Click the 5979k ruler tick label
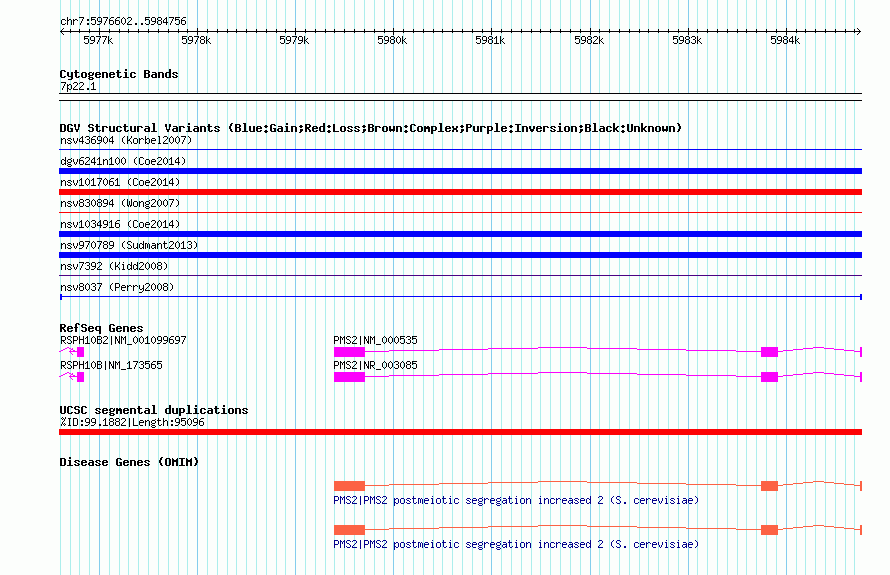Viewport: 890px width, 575px height. click(294, 40)
